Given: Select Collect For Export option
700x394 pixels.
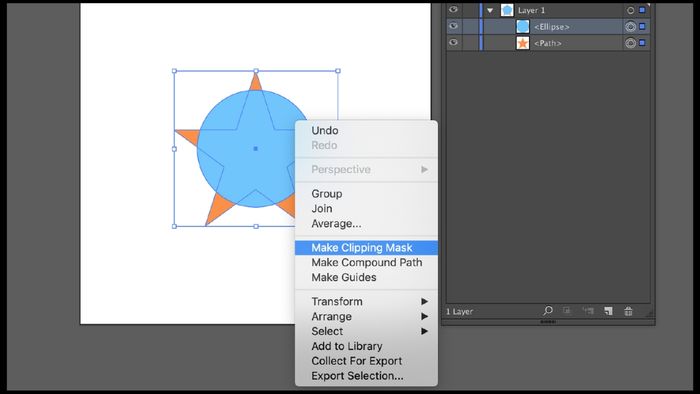Looking at the screenshot, I should [x=366, y=361].
